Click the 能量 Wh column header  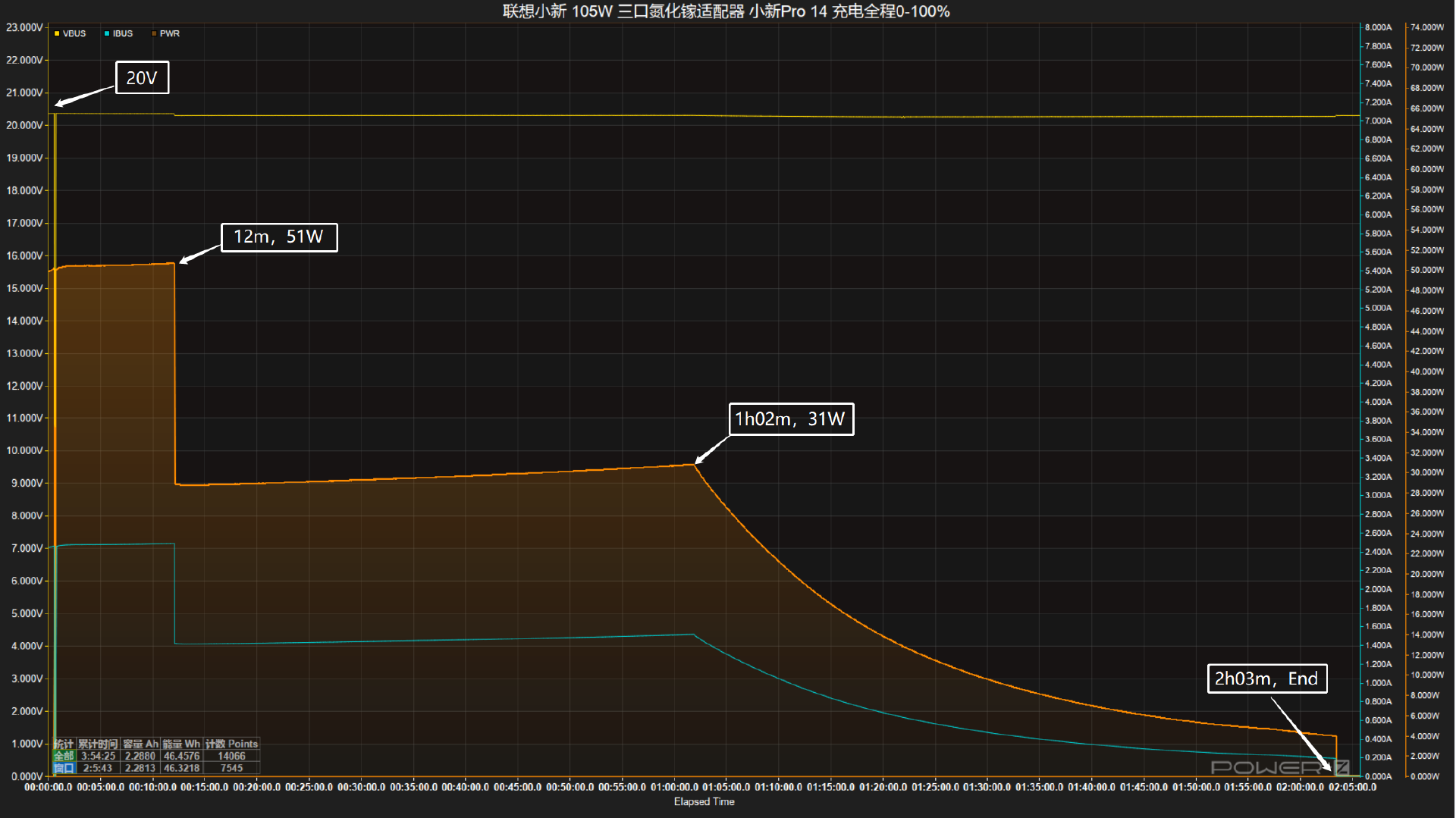(x=181, y=744)
